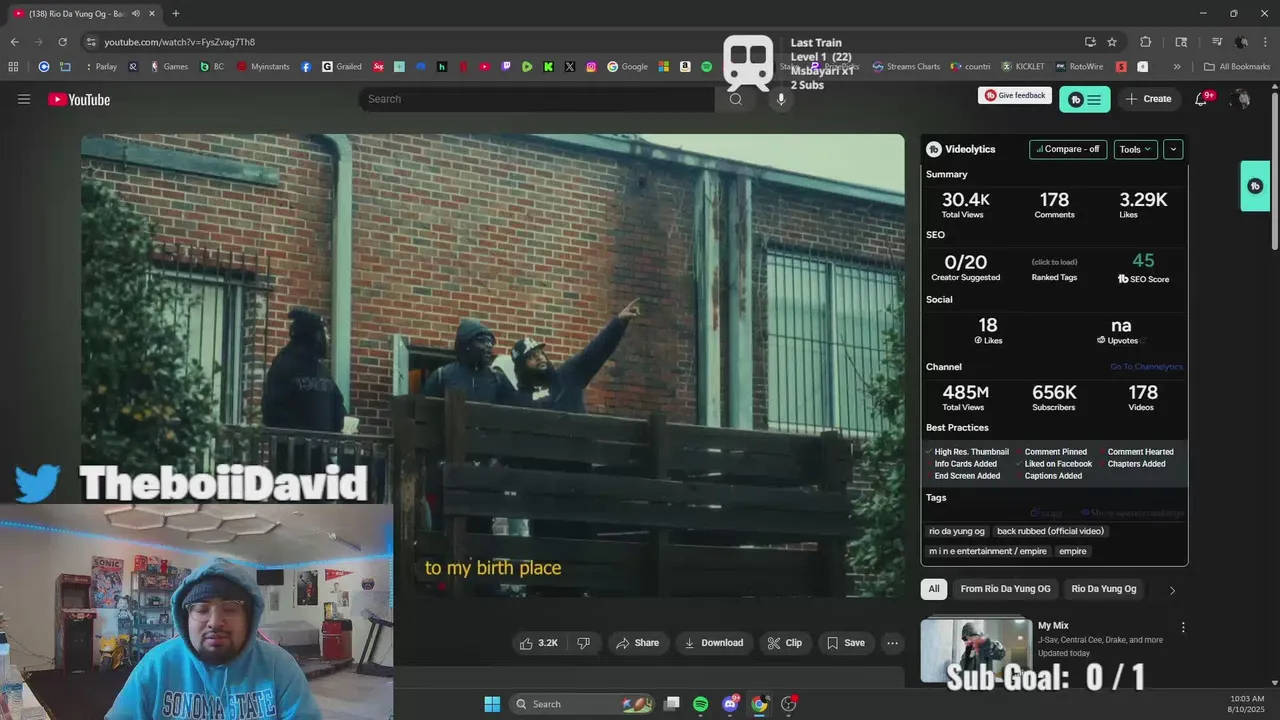Select the From Rio Da Yung OG chip
The height and width of the screenshot is (720, 1280).
[x=1005, y=589]
